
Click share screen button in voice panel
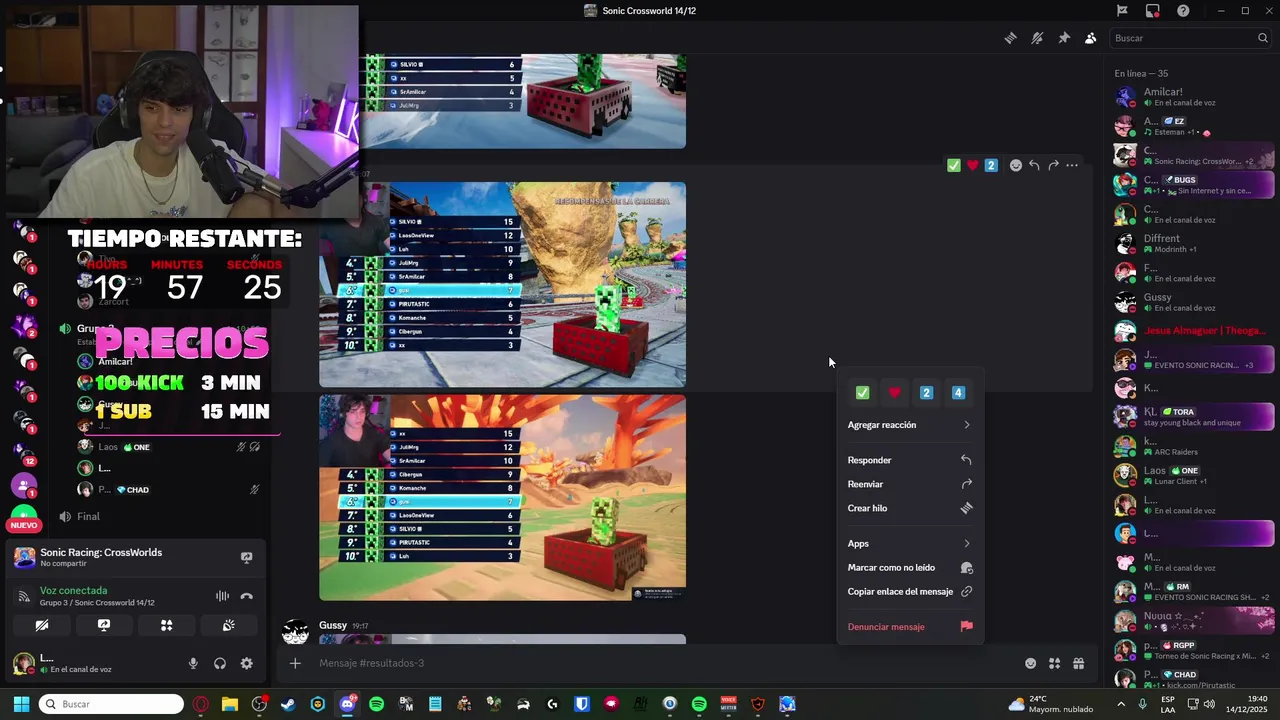(x=104, y=625)
